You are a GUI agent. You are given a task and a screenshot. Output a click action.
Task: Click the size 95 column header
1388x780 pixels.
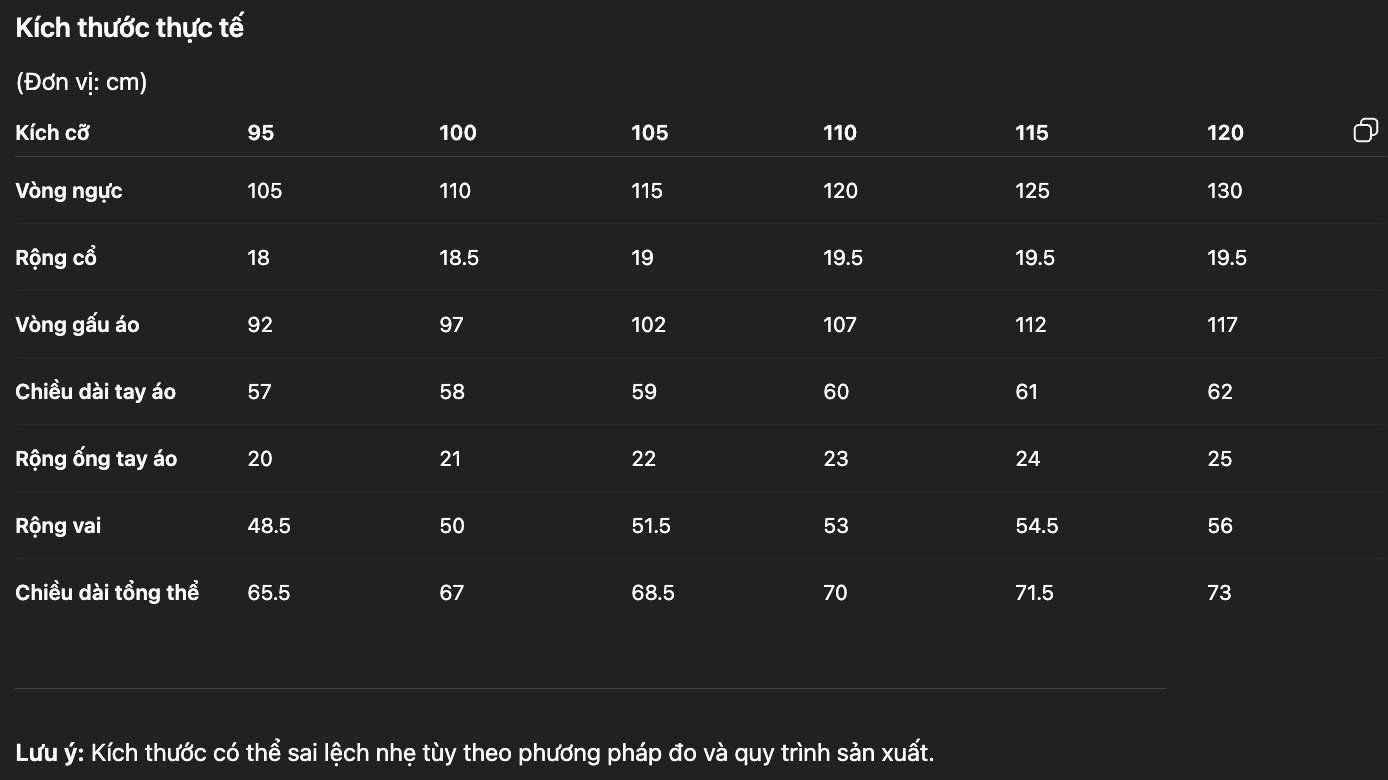(261, 133)
